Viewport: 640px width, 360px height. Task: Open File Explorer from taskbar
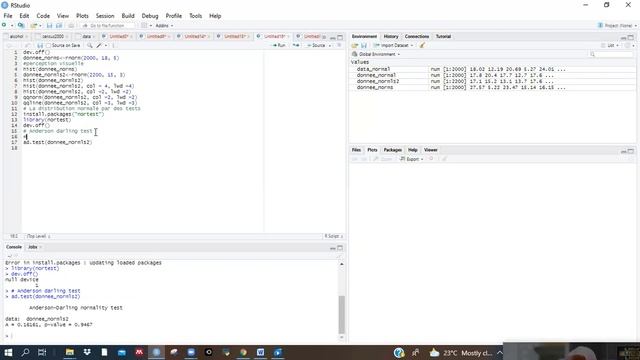point(70,352)
